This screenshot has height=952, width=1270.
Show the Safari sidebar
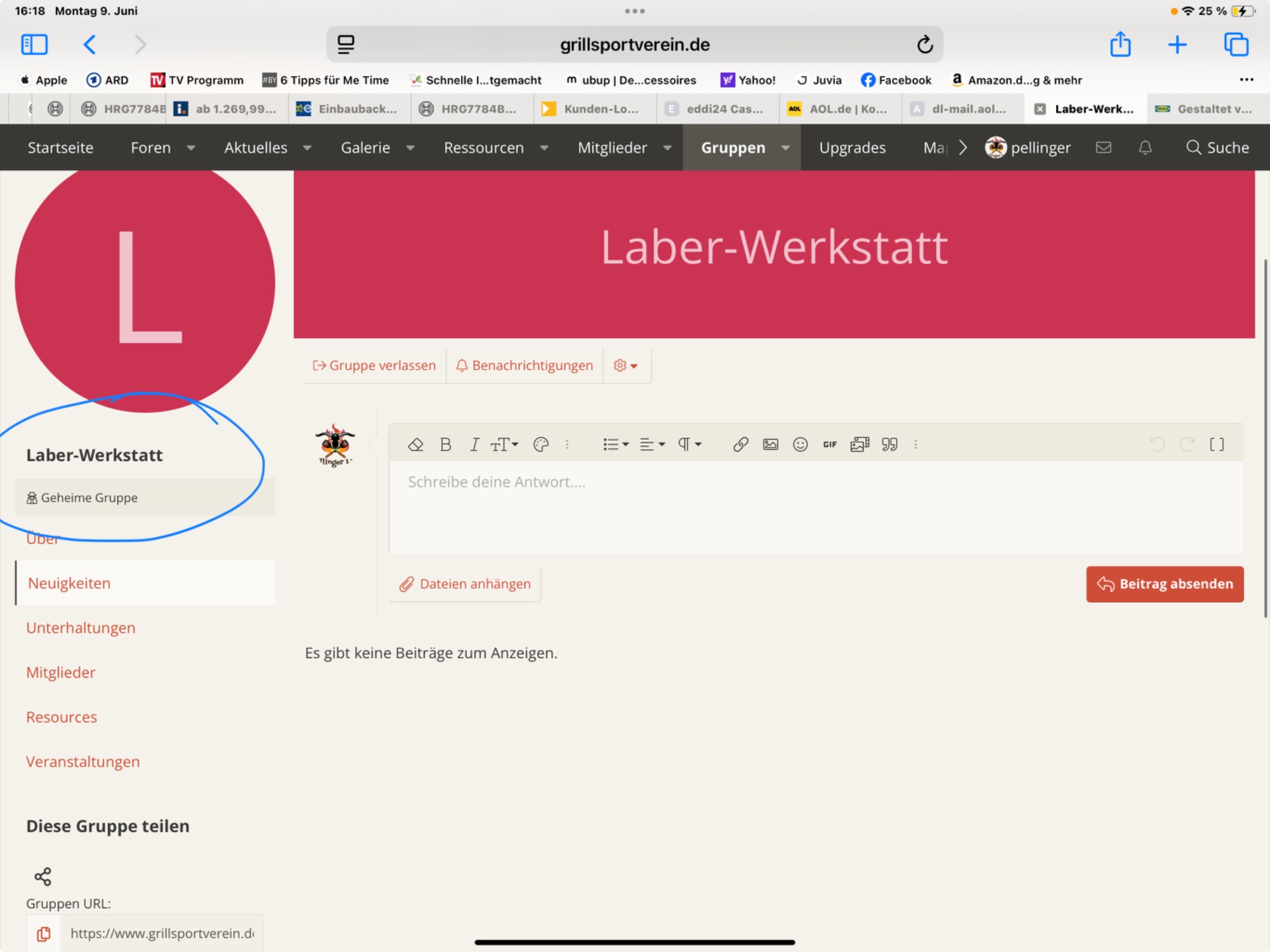34,44
